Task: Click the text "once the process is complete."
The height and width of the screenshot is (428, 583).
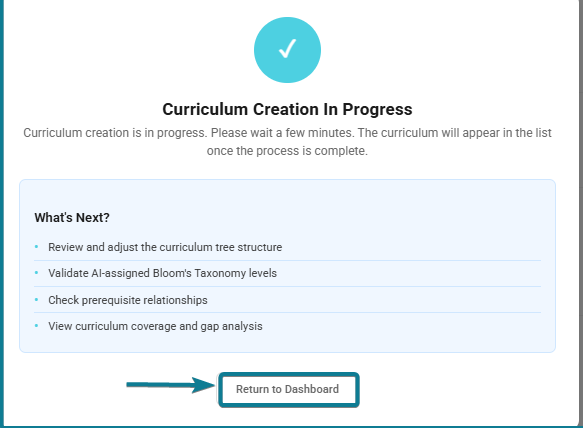Action: tap(287, 151)
